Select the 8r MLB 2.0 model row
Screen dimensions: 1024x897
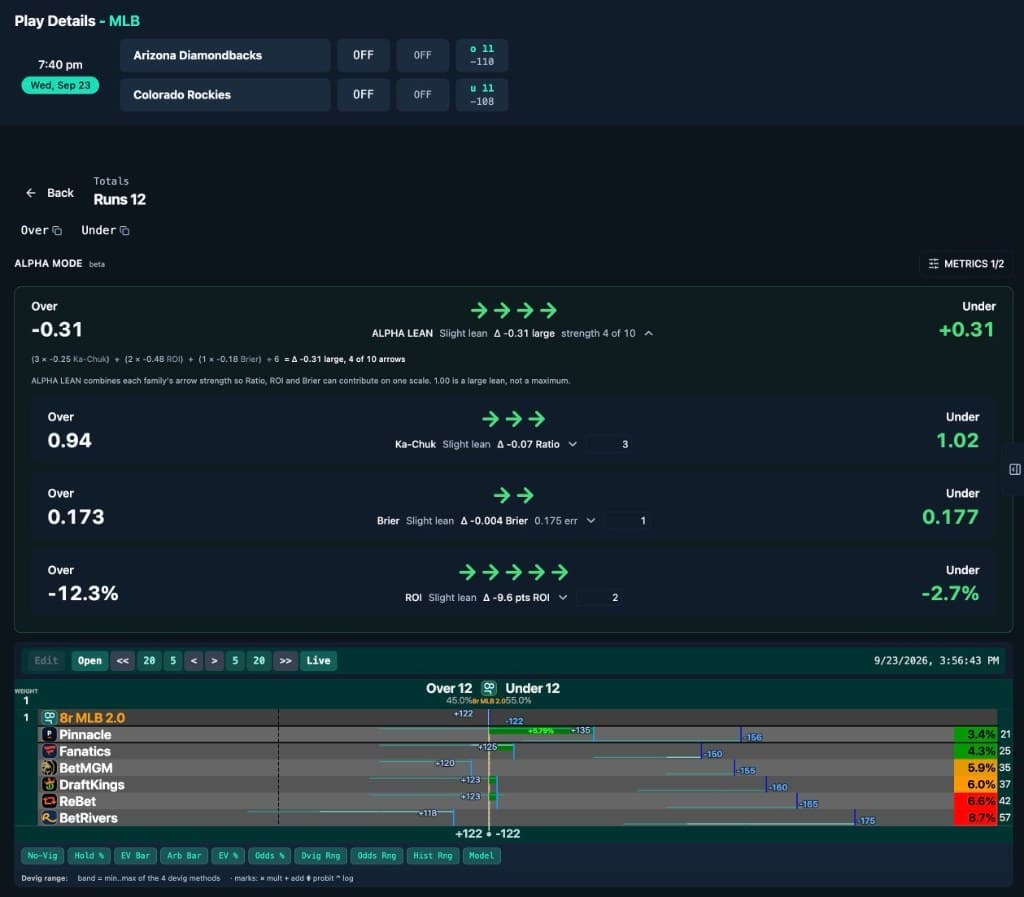[x=517, y=717]
